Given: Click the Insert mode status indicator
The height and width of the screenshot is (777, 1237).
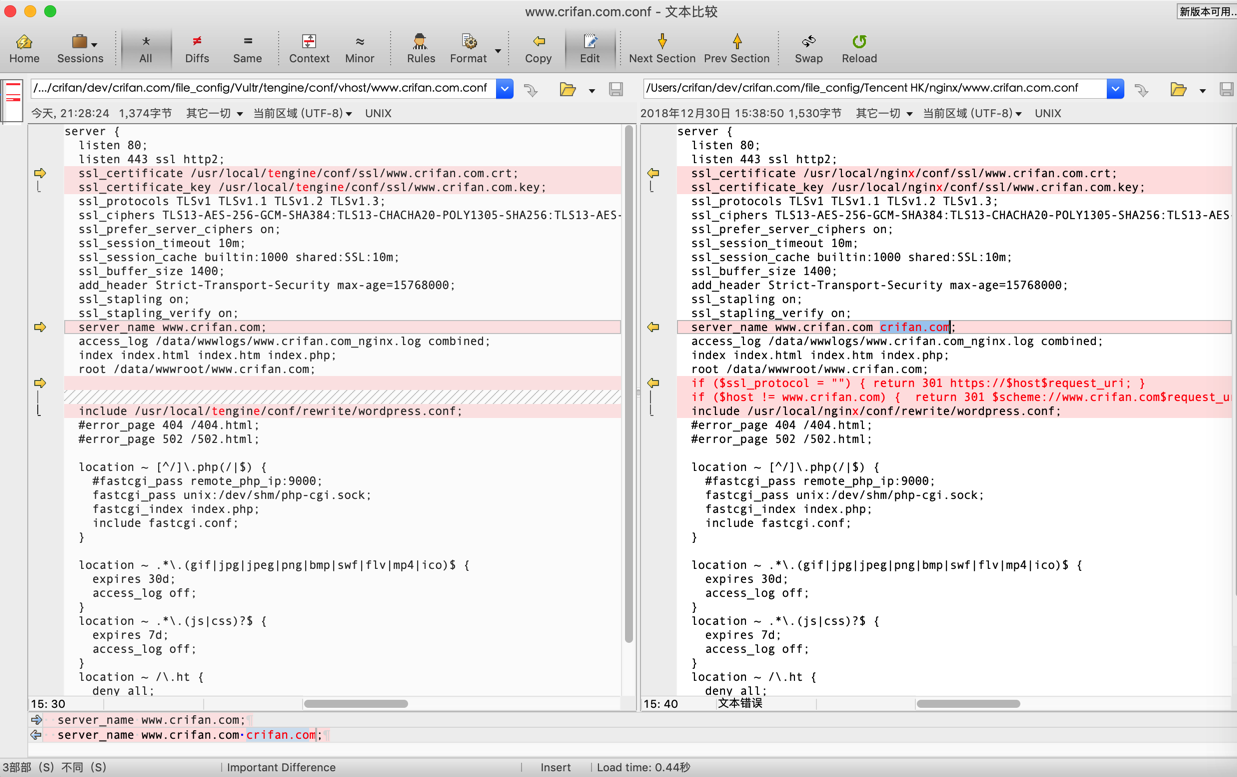Looking at the screenshot, I should pyautogui.click(x=555, y=768).
